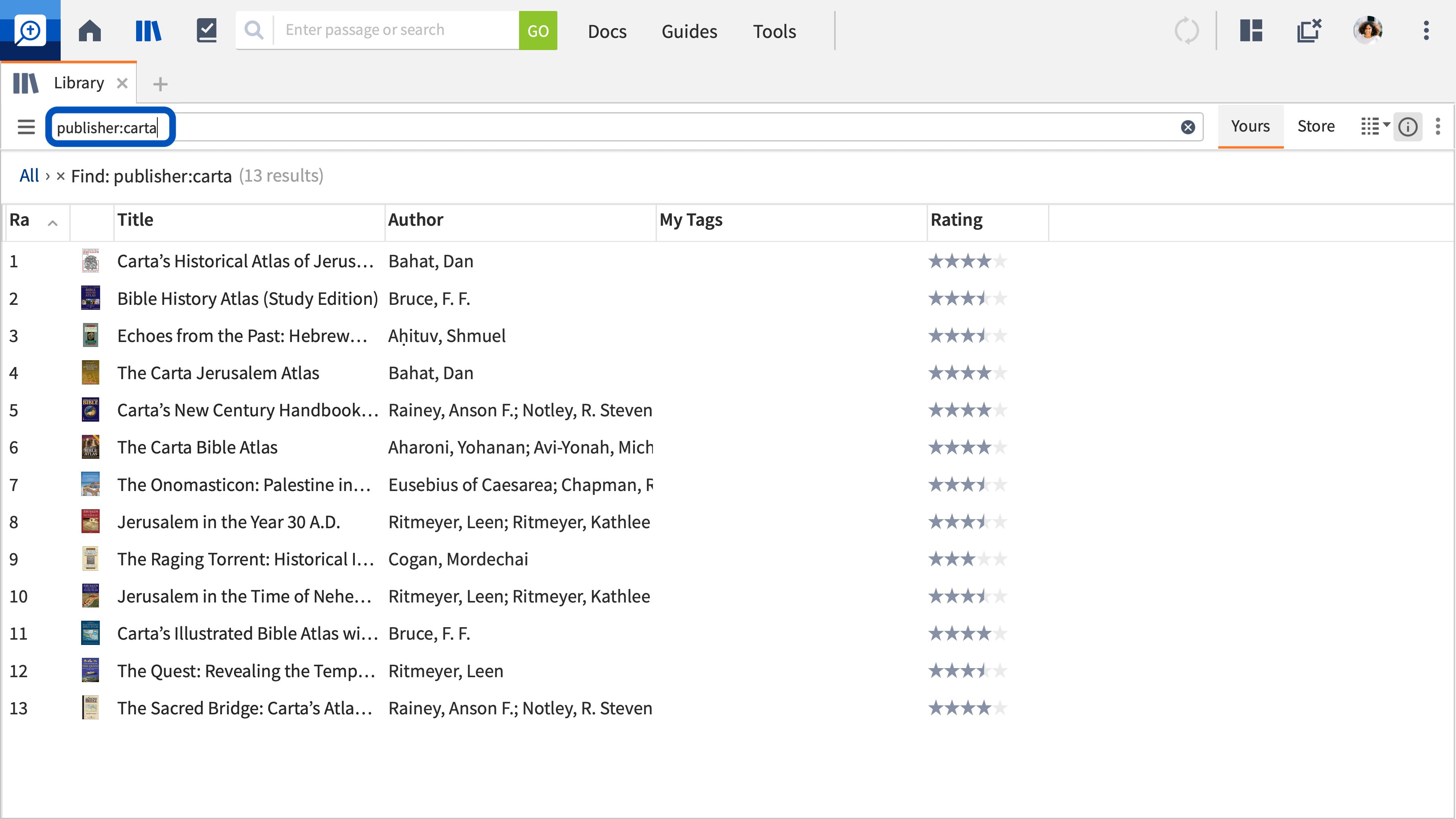This screenshot has width=1456, height=819.
Task: Open 'The Carta Jerusalem Atlas' title
Action: tap(218, 373)
